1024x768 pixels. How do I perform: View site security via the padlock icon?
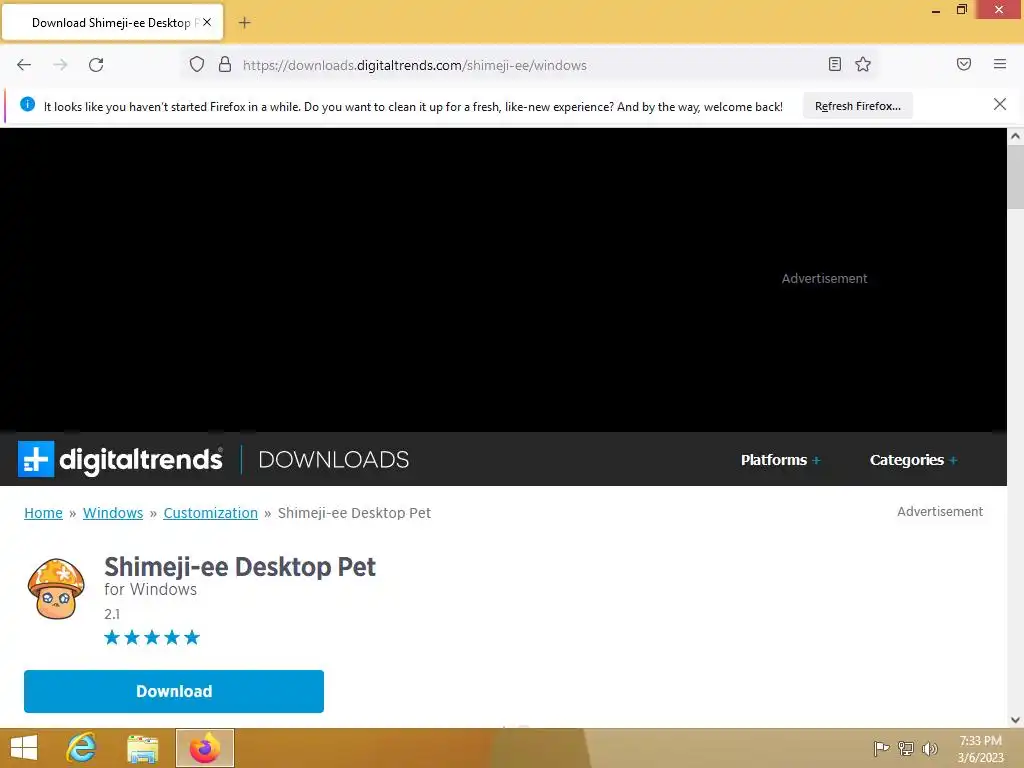[225, 65]
